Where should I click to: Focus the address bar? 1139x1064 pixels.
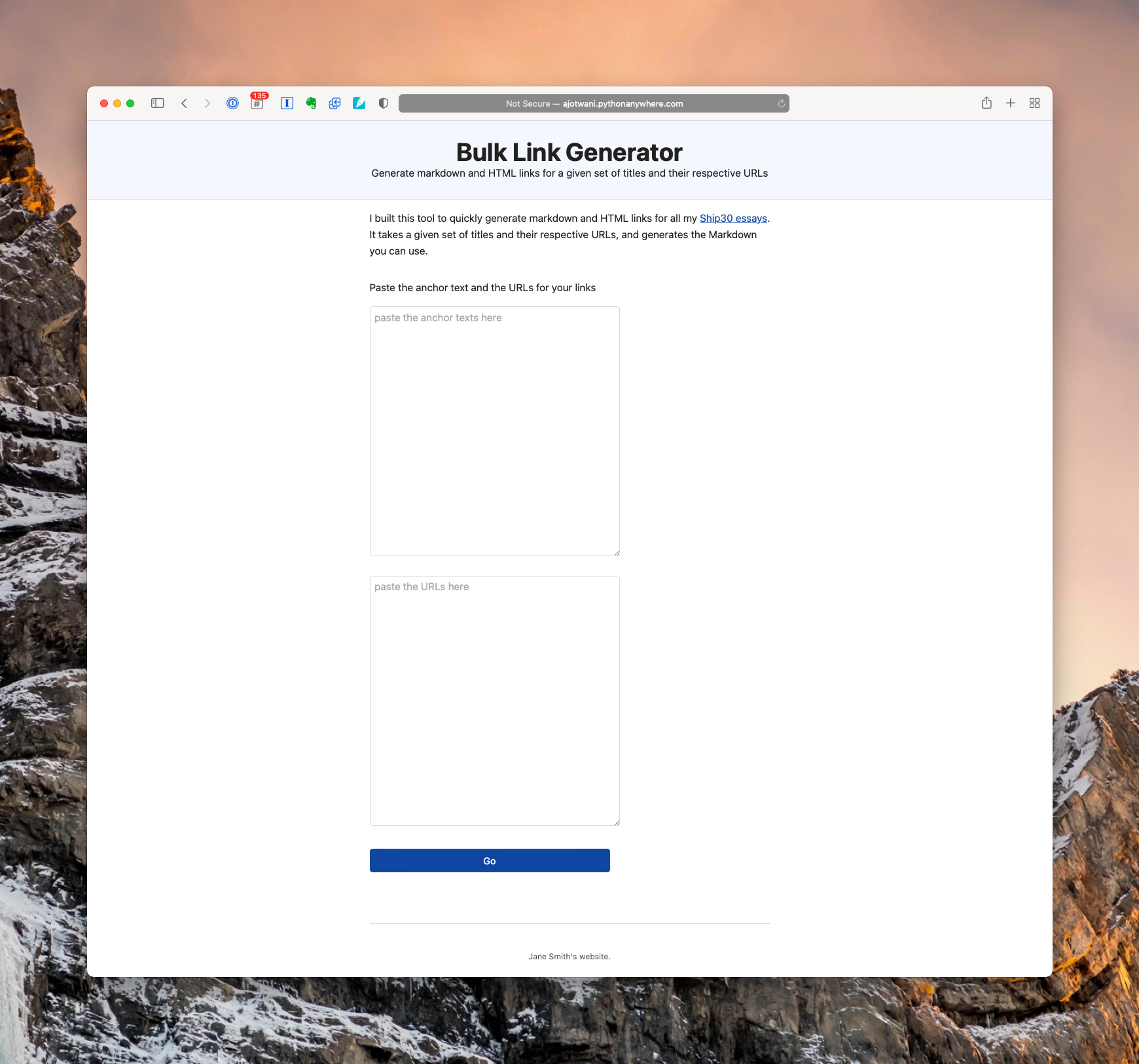coord(593,103)
